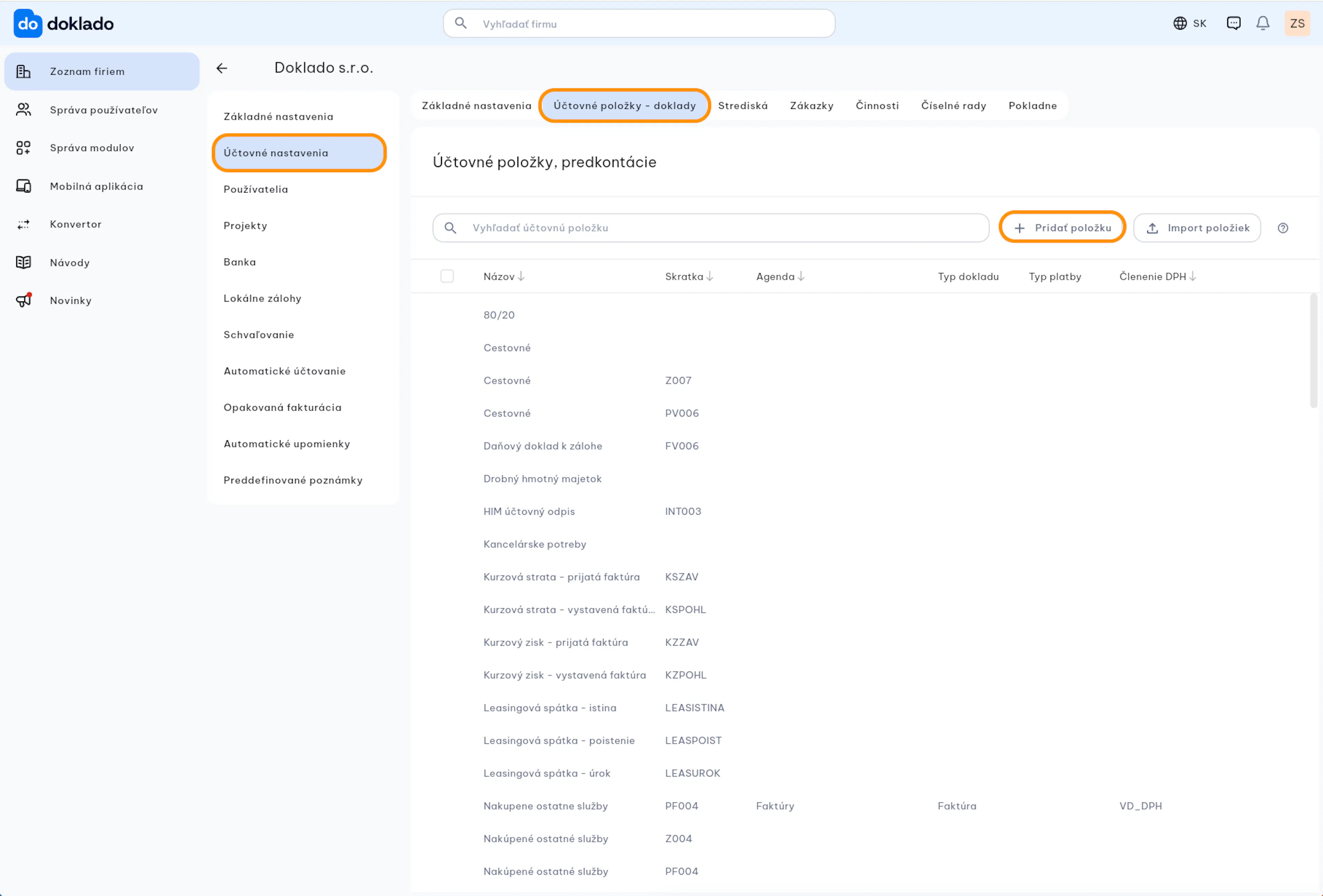Image resolution: width=1323 pixels, height=896 pixels.
Task: Click the Návody book icon
Action: 23,262
